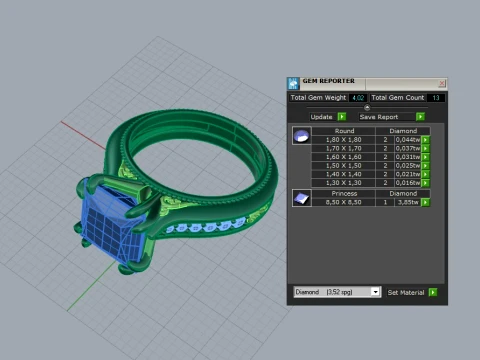Click the 0,021tw weight cell
The width and height of the screenshot is (480, 360).
(408, 174)
